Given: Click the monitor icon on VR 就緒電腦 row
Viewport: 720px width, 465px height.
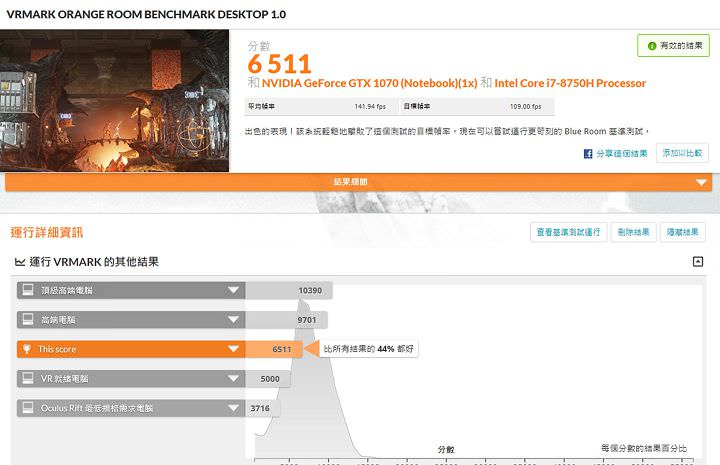Looking at the screenshot, I should pyautogui.click(x=28, y=379).
